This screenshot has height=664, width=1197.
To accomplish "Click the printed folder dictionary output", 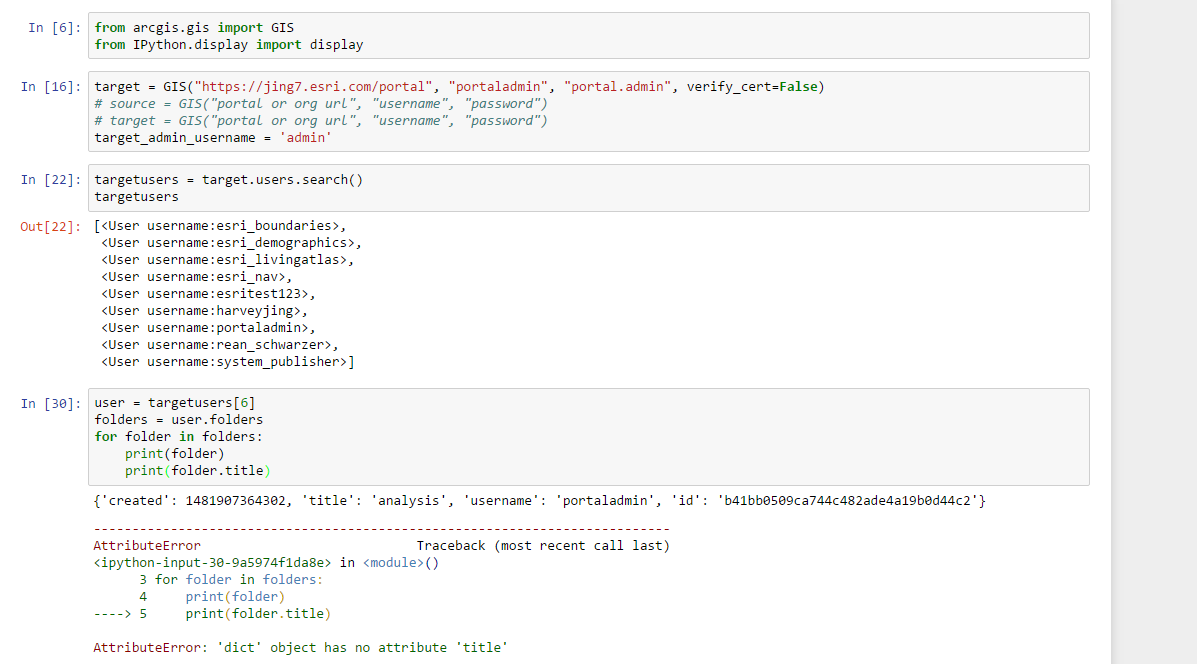I will (540, 501).
